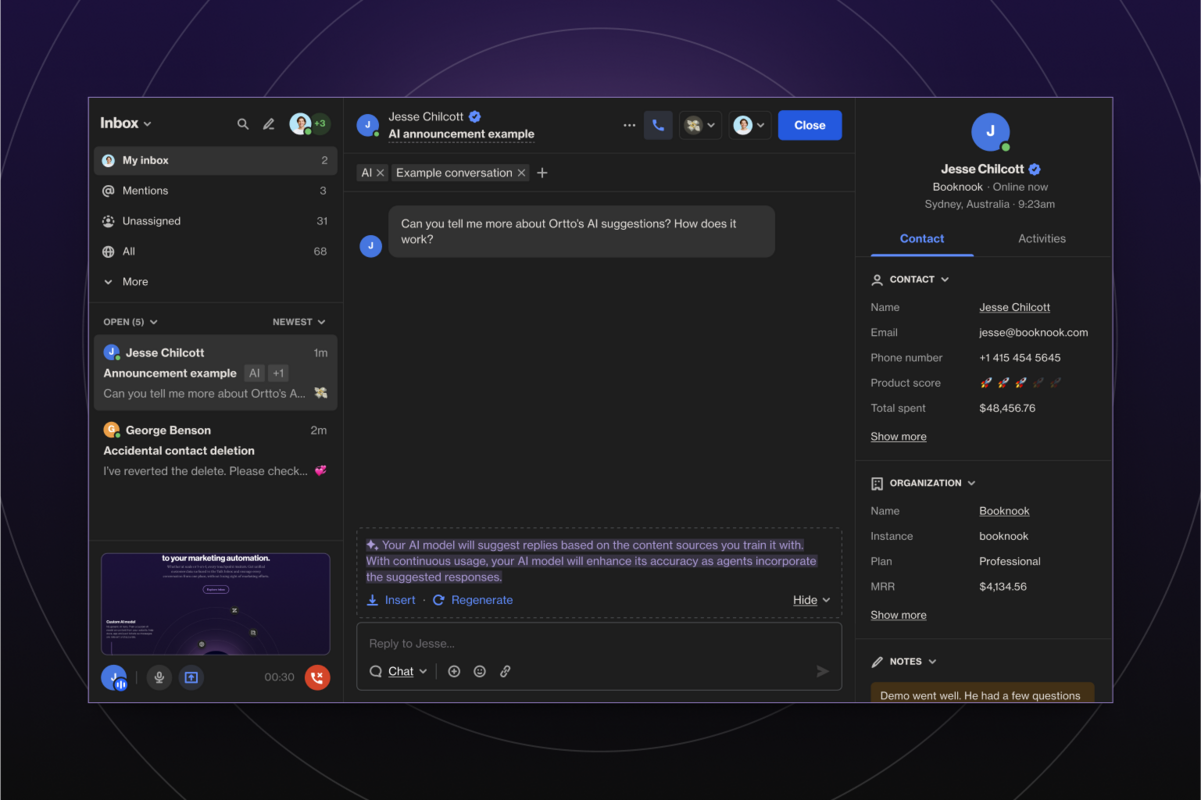Start a call with the phone icon
Viewport: 1201px width, 800px height.
pyautogui.click(x=658, y=125)
